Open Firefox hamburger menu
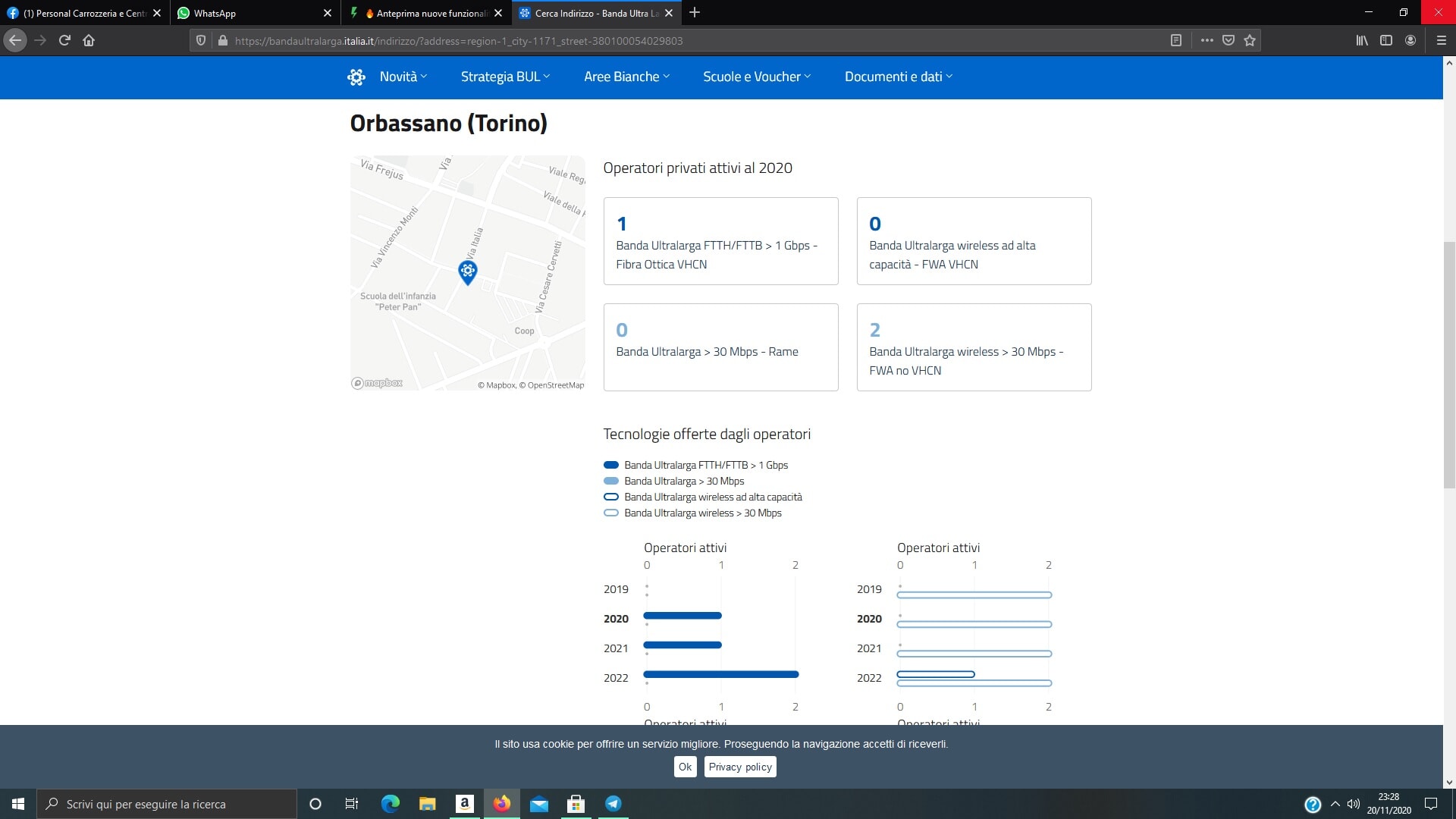The height and width of the screenshot is (819, 1456). coord(1441,40)
